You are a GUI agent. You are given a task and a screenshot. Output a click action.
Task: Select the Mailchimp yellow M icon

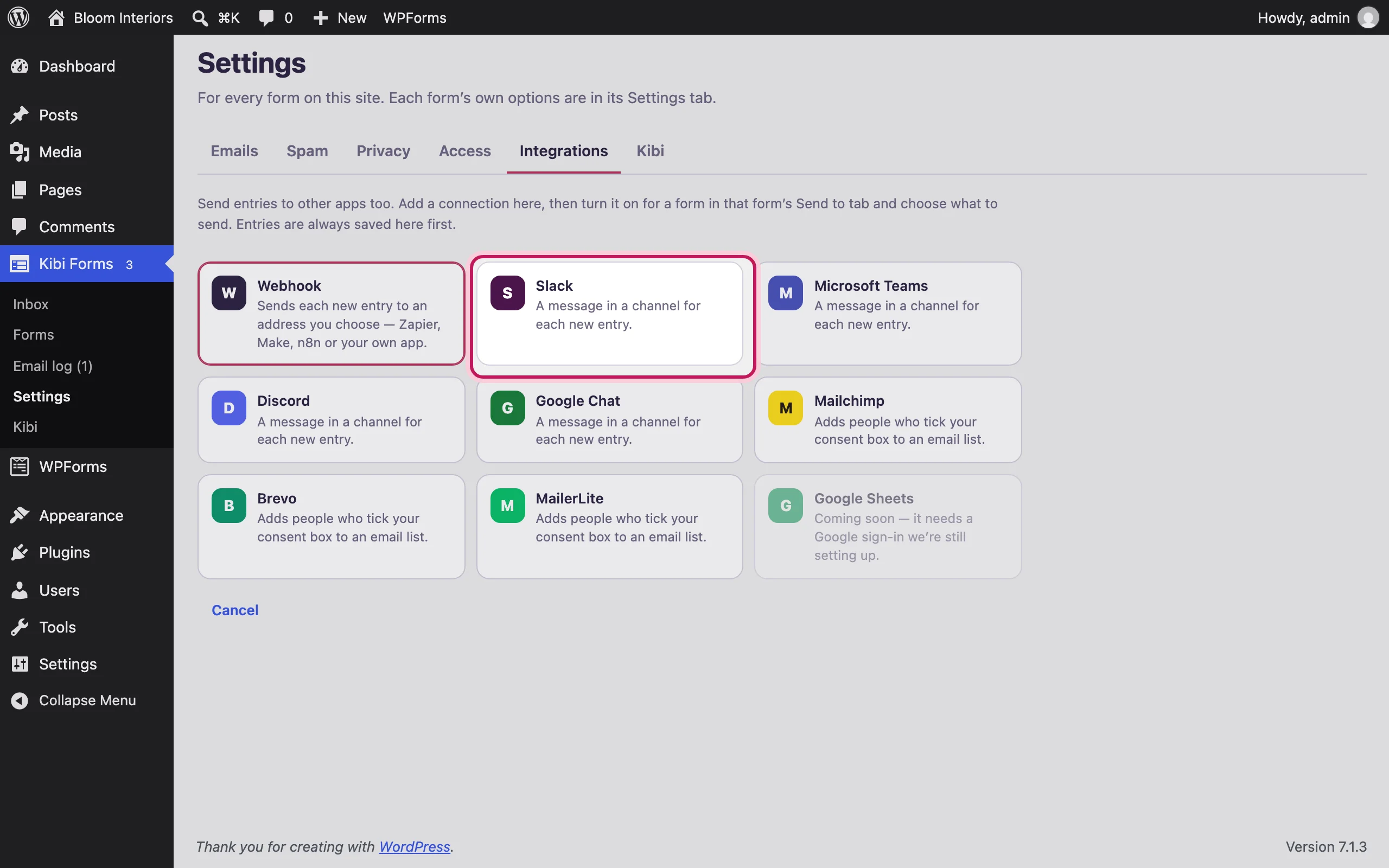pos(786,407)
